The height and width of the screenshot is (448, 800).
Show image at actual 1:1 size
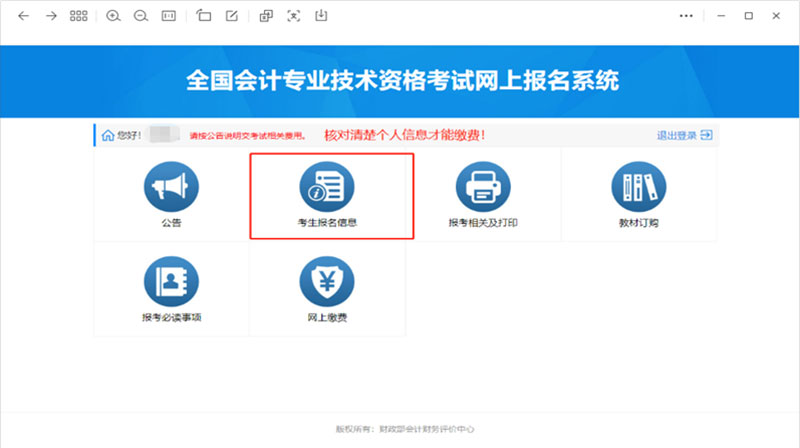tap(169, 16)
